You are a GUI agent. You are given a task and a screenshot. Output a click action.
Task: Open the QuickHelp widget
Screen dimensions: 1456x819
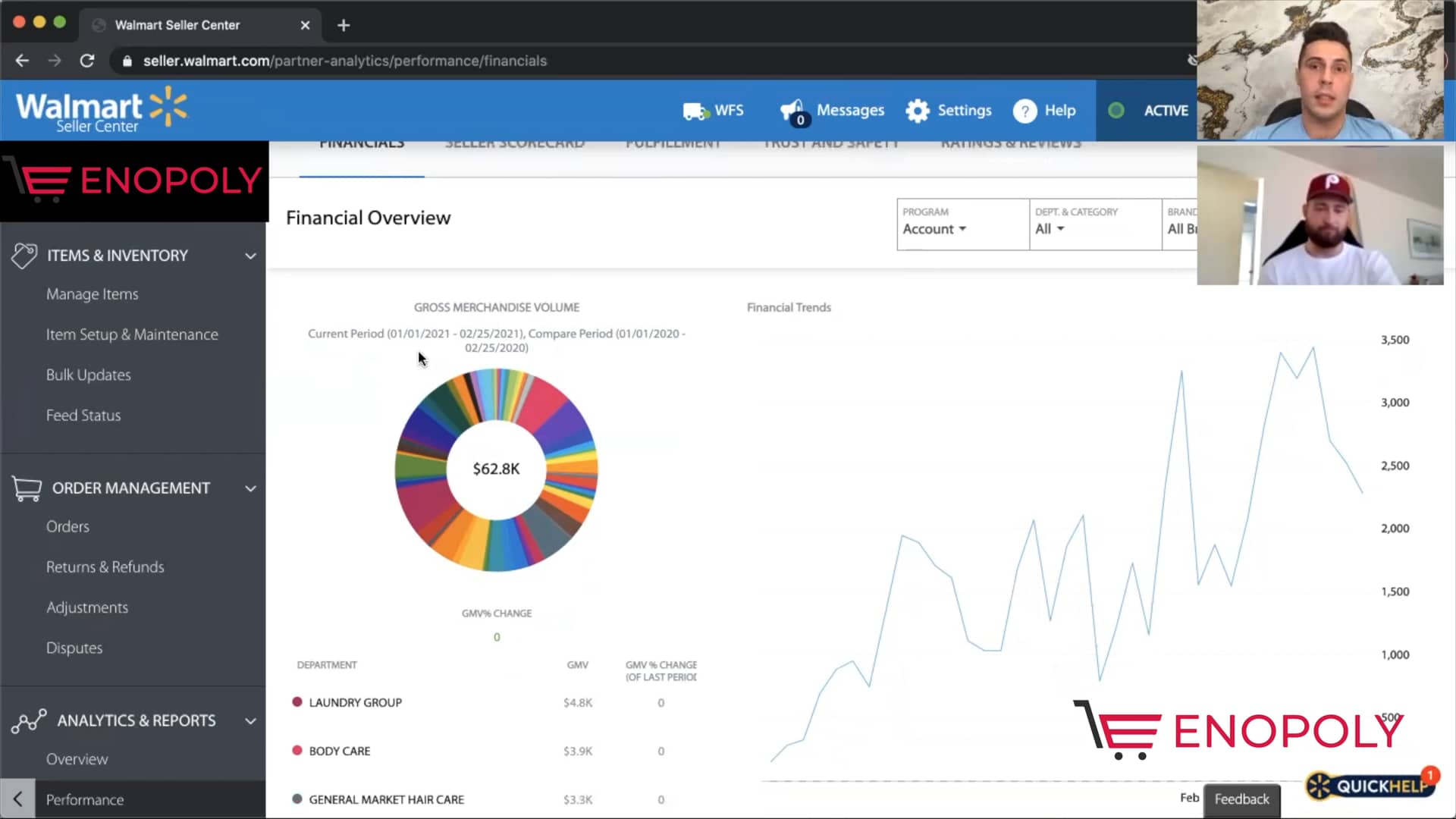(1369, 786)
